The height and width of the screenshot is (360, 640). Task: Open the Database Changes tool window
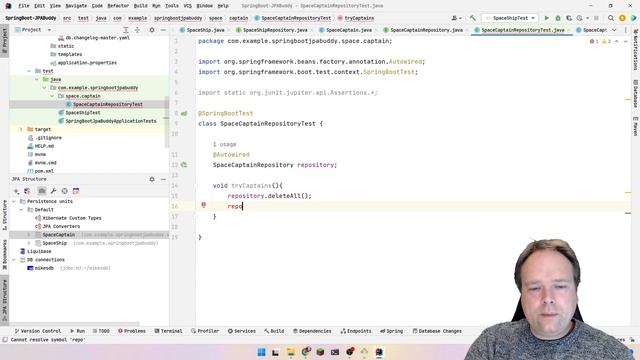437,331
